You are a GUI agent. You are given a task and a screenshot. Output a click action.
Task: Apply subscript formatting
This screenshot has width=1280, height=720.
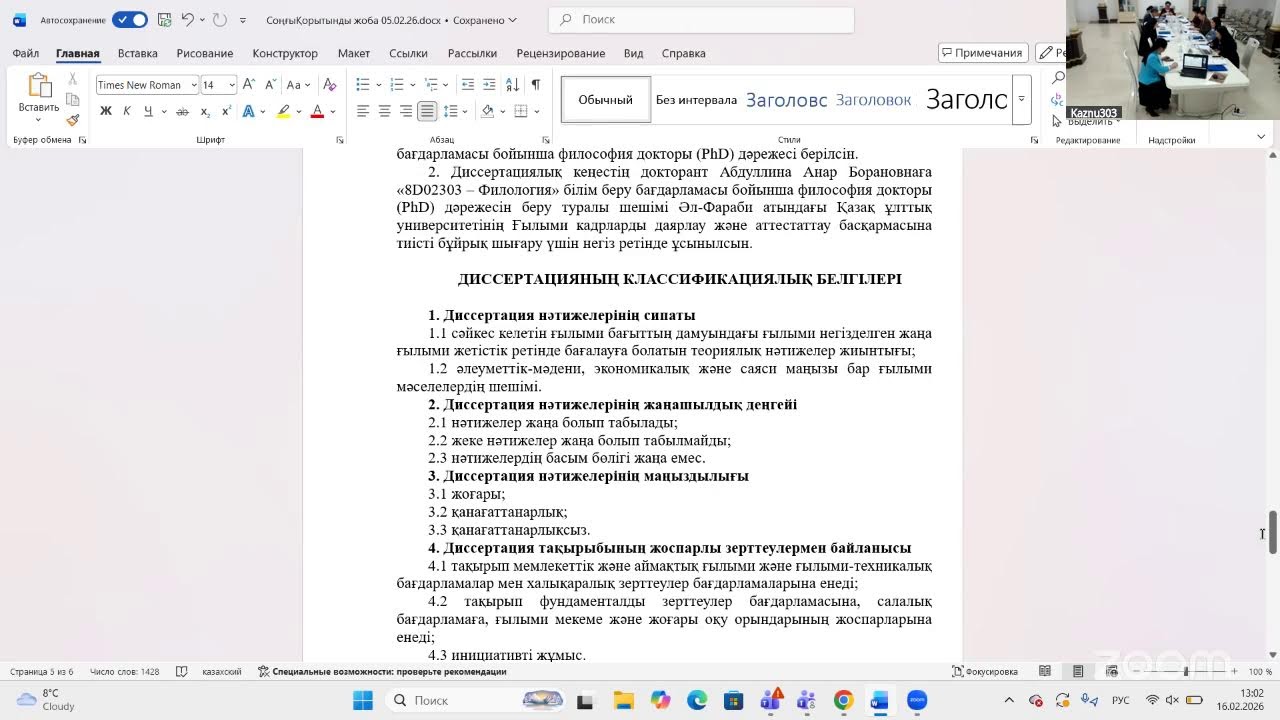205,111
